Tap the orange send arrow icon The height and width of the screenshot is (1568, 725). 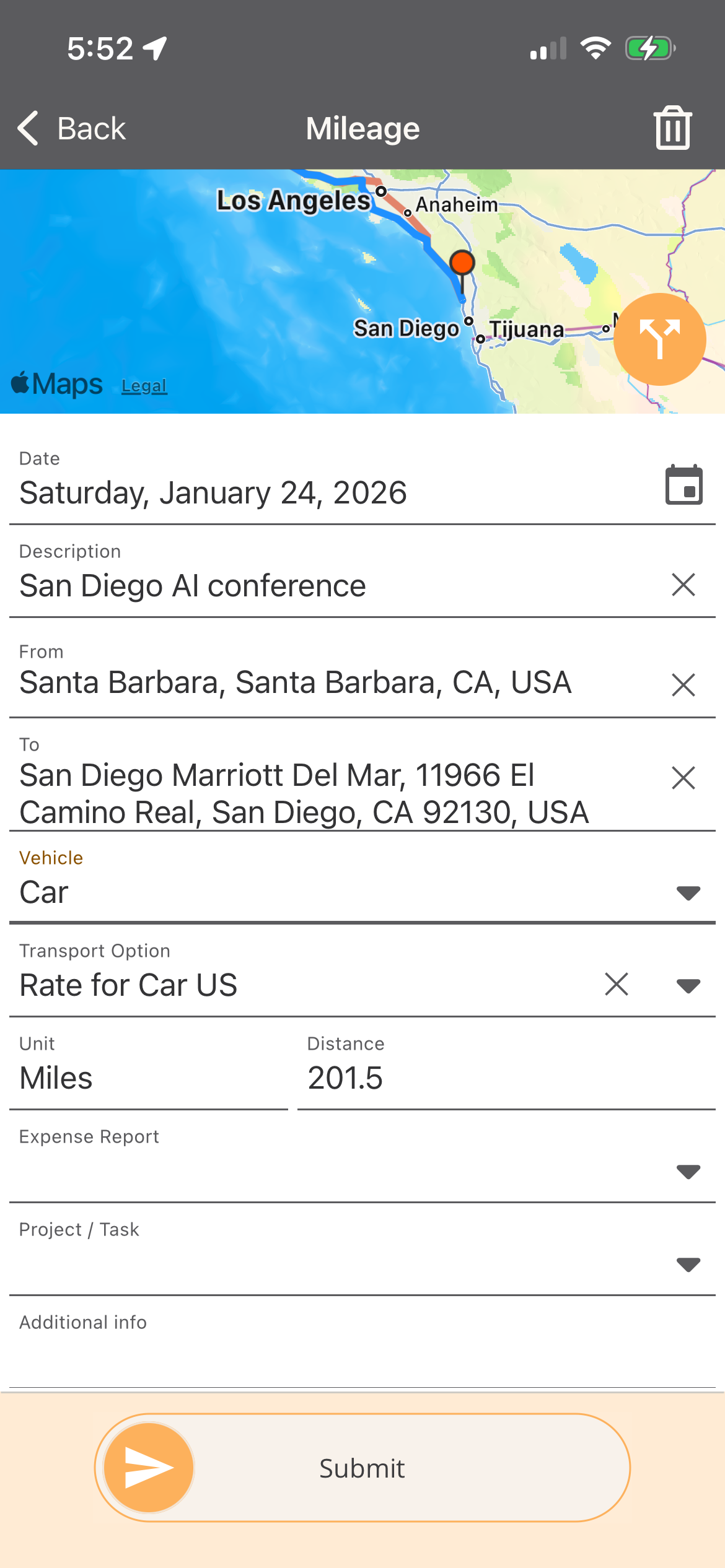tap(149, 1468)
